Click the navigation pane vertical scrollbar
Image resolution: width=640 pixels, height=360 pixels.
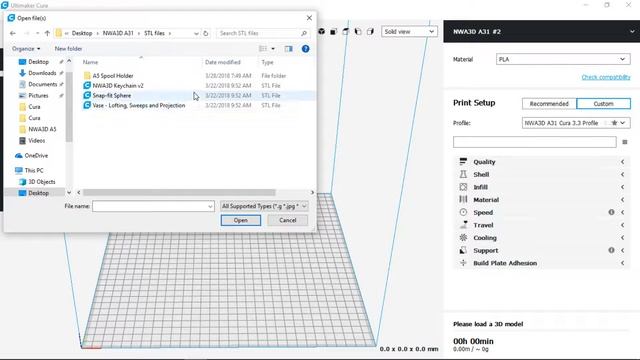pyautogui.click(x=69, y=106)
